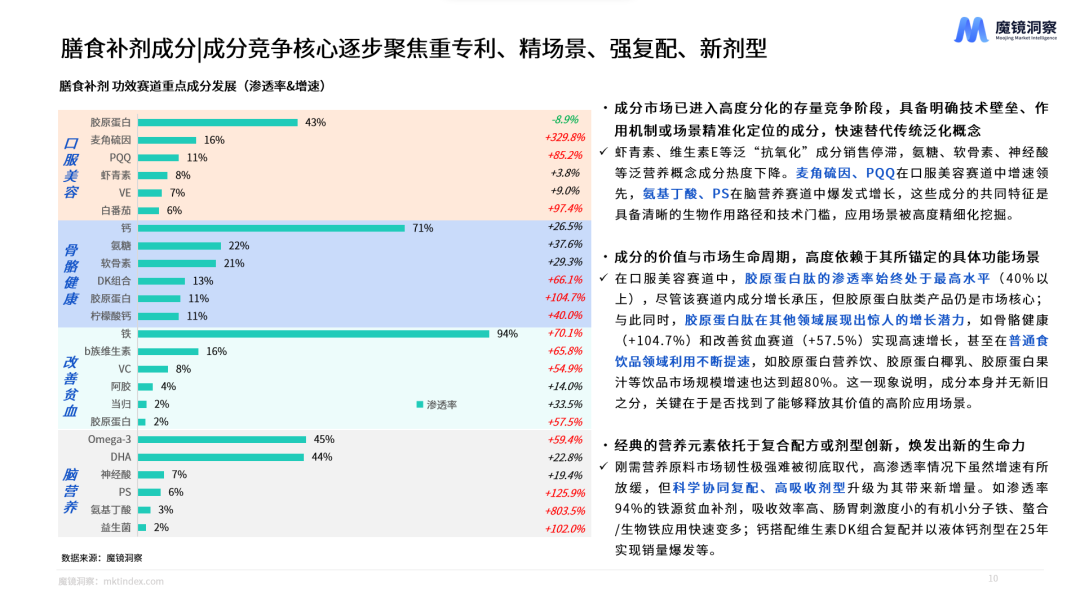Click the DHA row label

click(x=121, y=457)
